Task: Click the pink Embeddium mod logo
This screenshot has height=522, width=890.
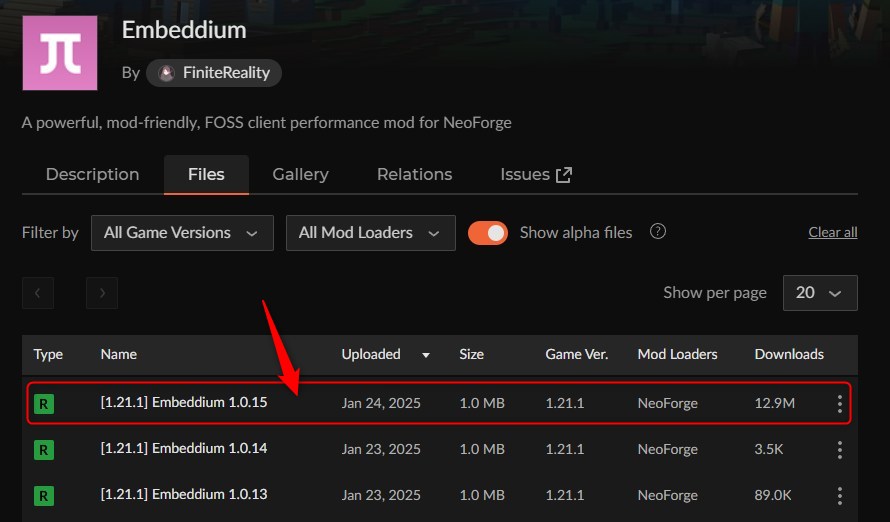Action: pyautogui.click(x=60, y=53)
